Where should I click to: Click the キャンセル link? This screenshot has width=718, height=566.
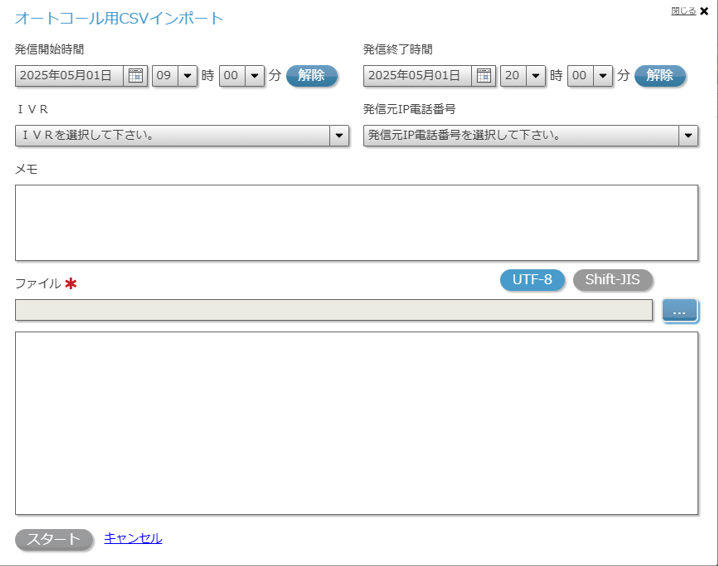133,538
